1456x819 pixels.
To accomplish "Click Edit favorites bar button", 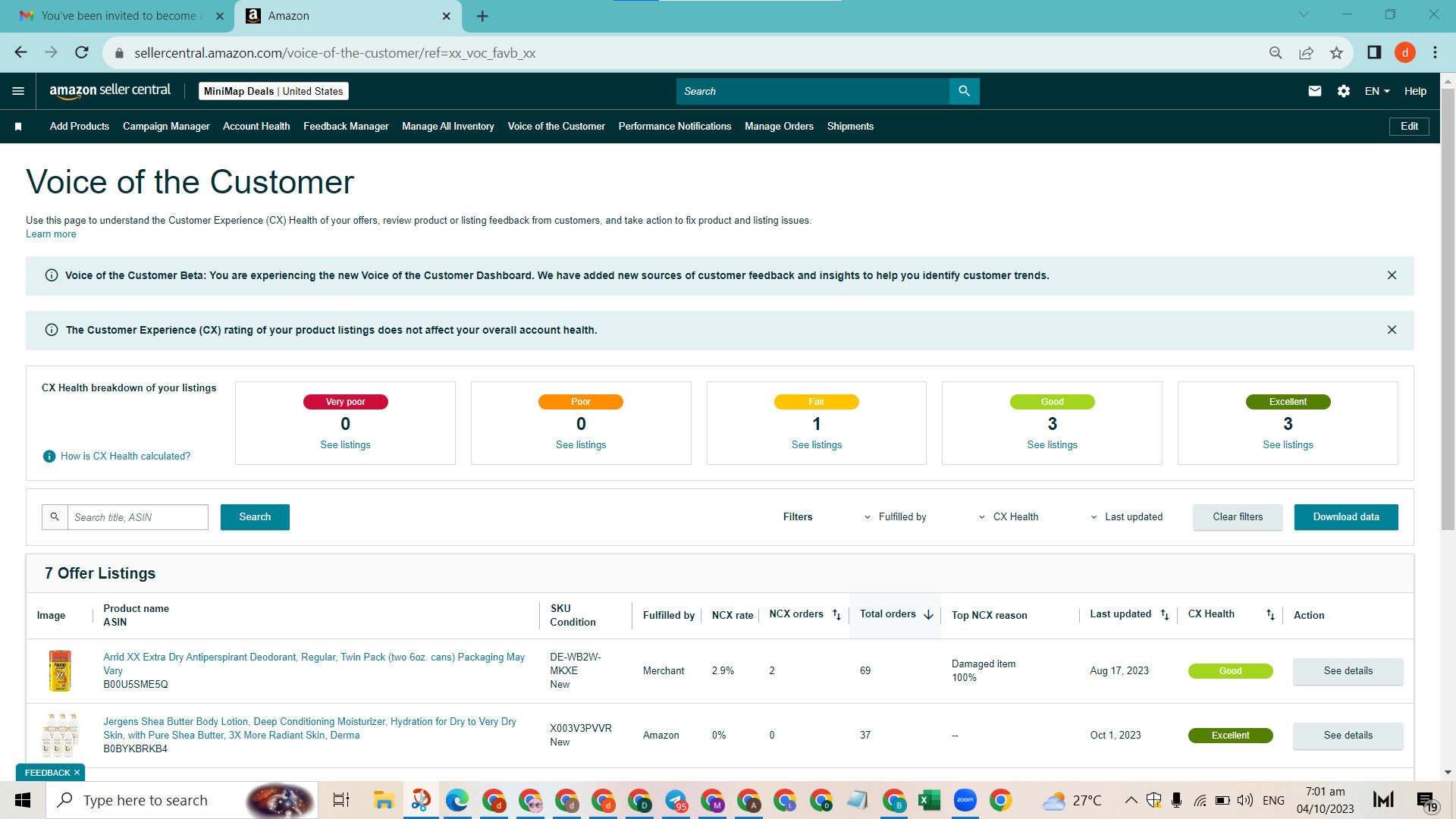I will [1409, 127].
